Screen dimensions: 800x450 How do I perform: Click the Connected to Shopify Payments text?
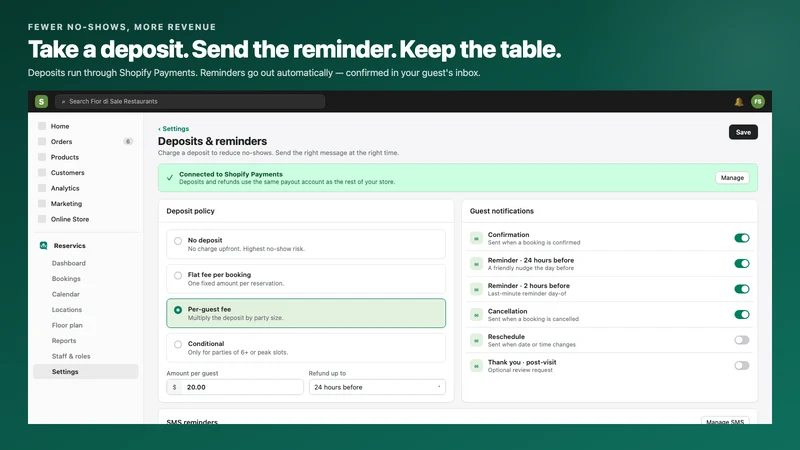tap(231, 174)
